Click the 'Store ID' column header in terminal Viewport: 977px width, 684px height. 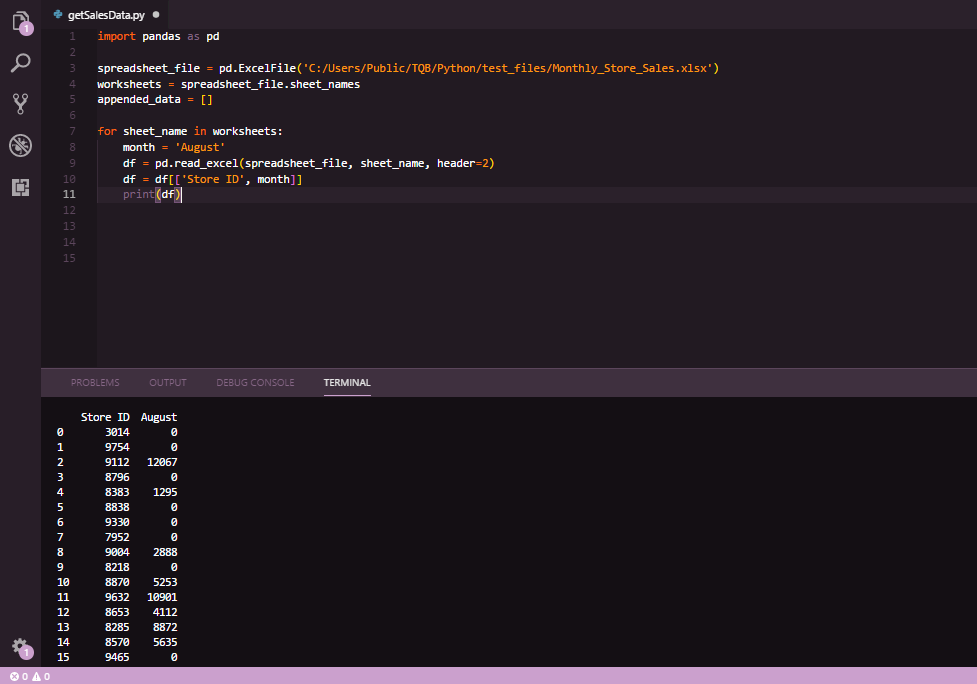click(x=105, y=417)
